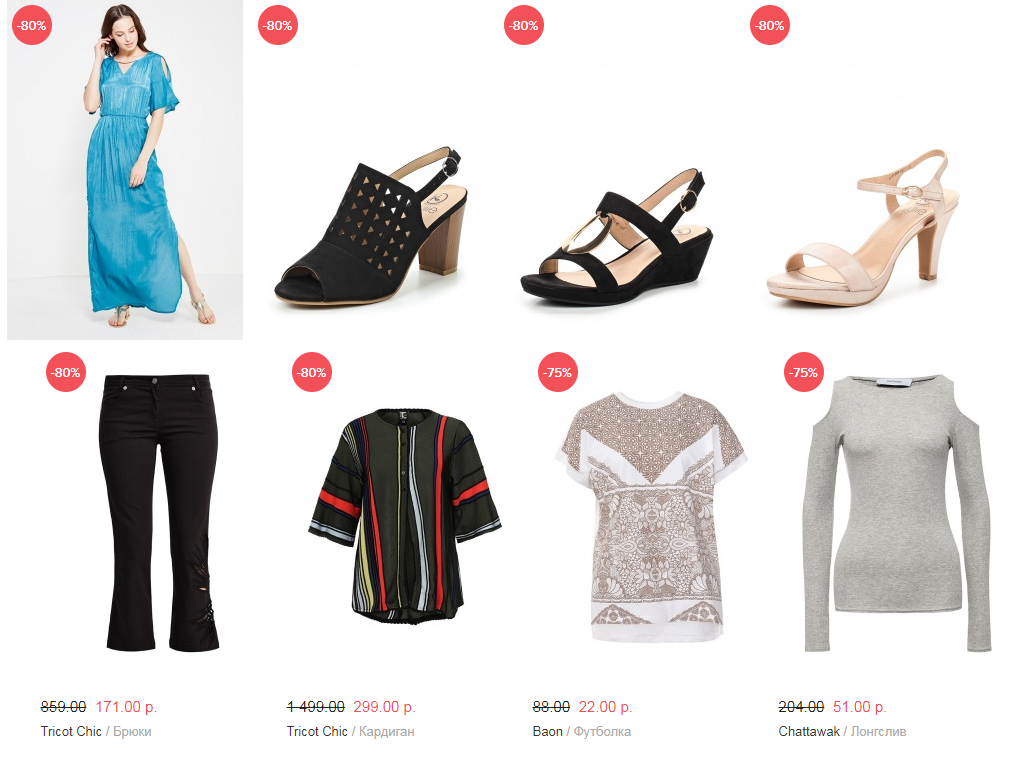Click the -80% badge on the blue dress
This screenshot has width=1027, height=769.
point(32,26)
